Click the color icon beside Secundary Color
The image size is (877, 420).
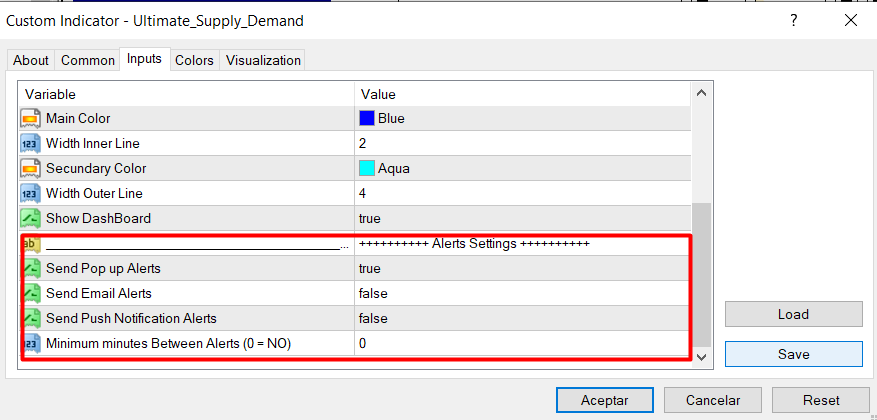pyautogui.click(x=30, y=169)
